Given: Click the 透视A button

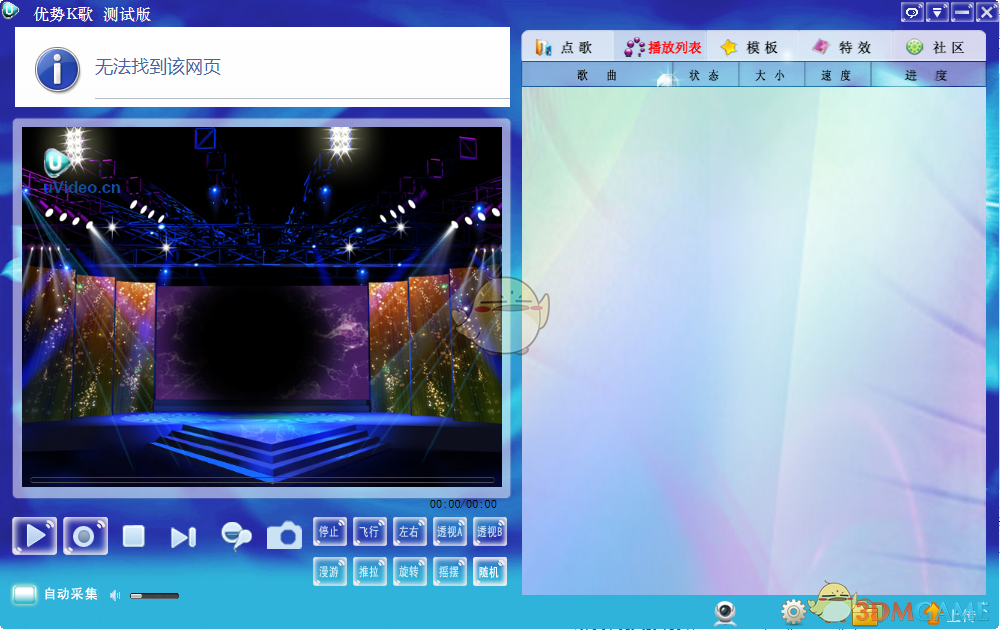Looking at the screenshot, I should coord(449,532).
